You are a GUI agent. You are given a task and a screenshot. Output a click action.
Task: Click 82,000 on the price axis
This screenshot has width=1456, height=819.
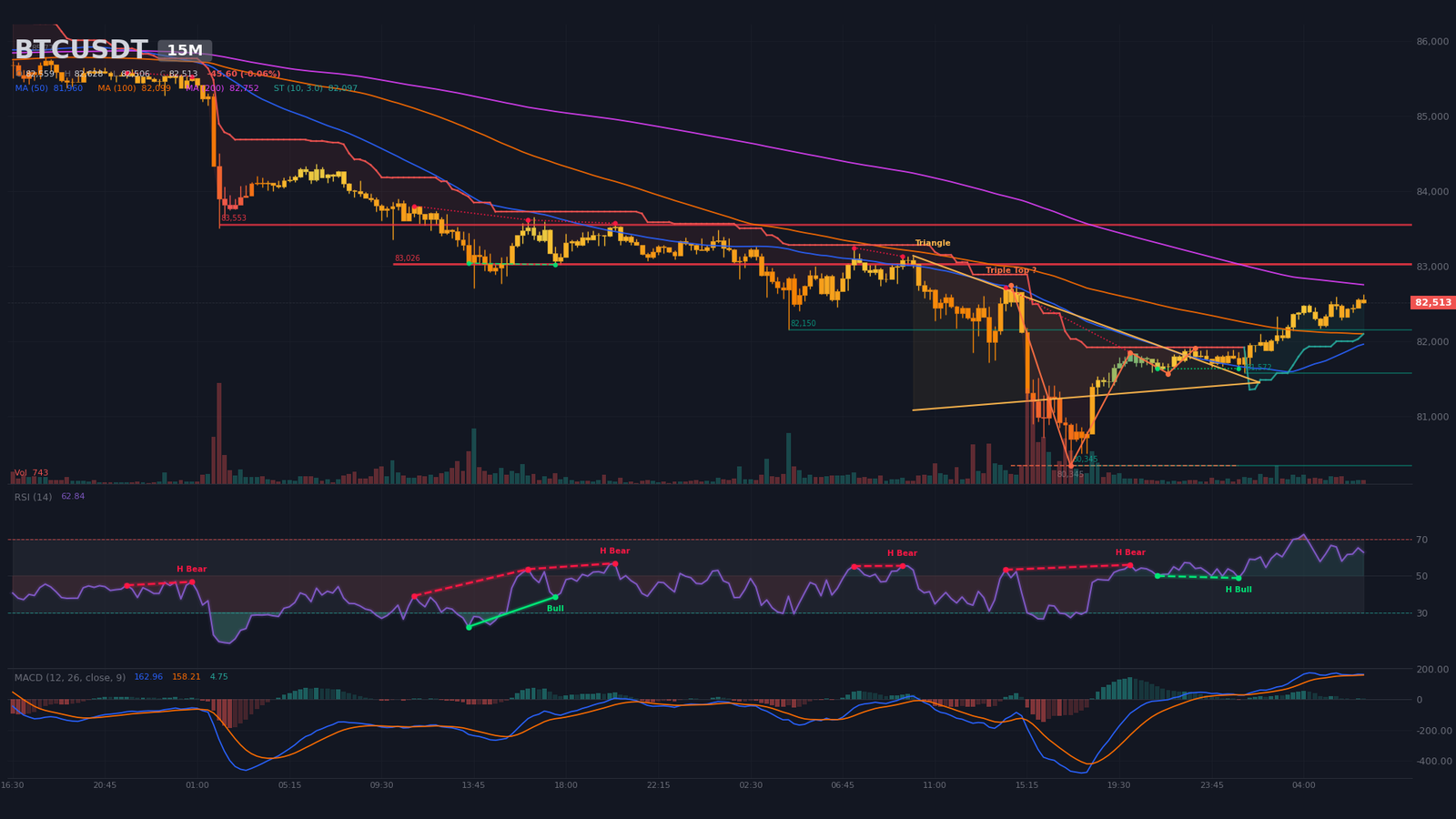point(1432,342)
